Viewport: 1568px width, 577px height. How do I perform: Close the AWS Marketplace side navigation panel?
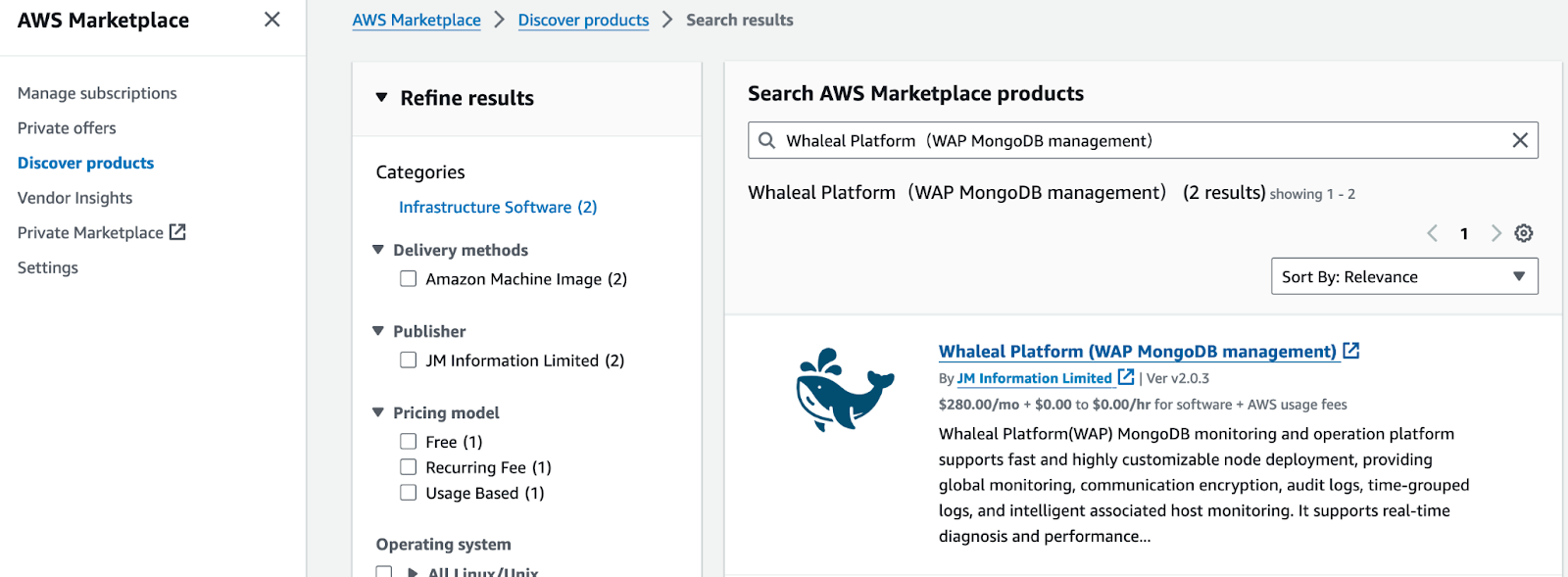pos(272,20)
